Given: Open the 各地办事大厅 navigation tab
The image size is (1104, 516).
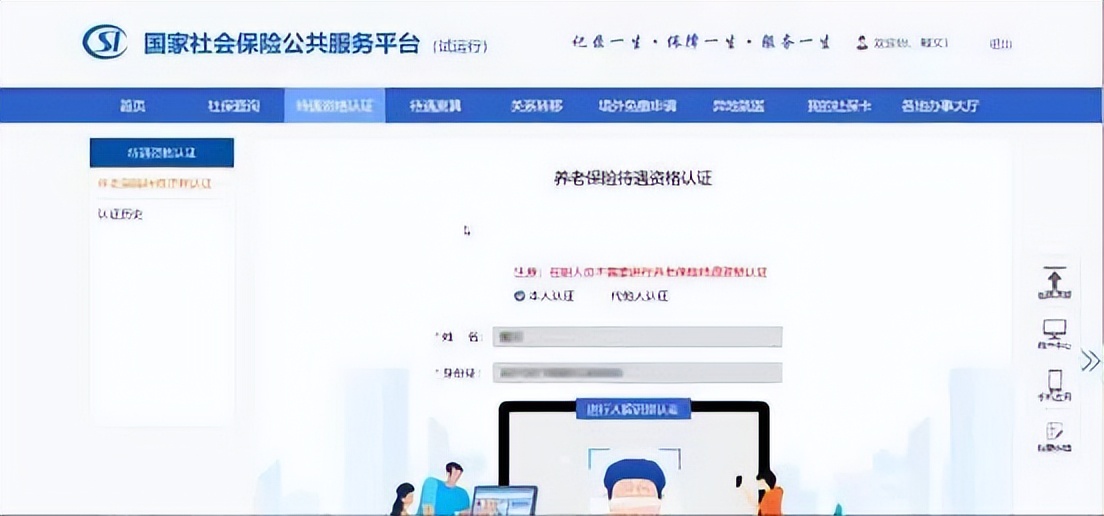Looking at the screenshot, I should coord(940,106).
